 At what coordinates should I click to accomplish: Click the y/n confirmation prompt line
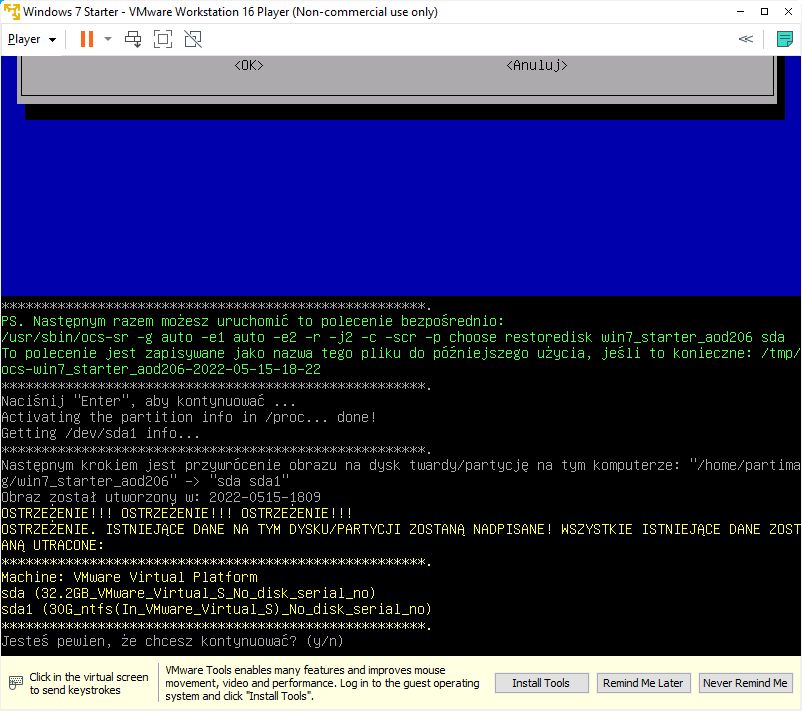pyautogui.click(x=172, y=641)
